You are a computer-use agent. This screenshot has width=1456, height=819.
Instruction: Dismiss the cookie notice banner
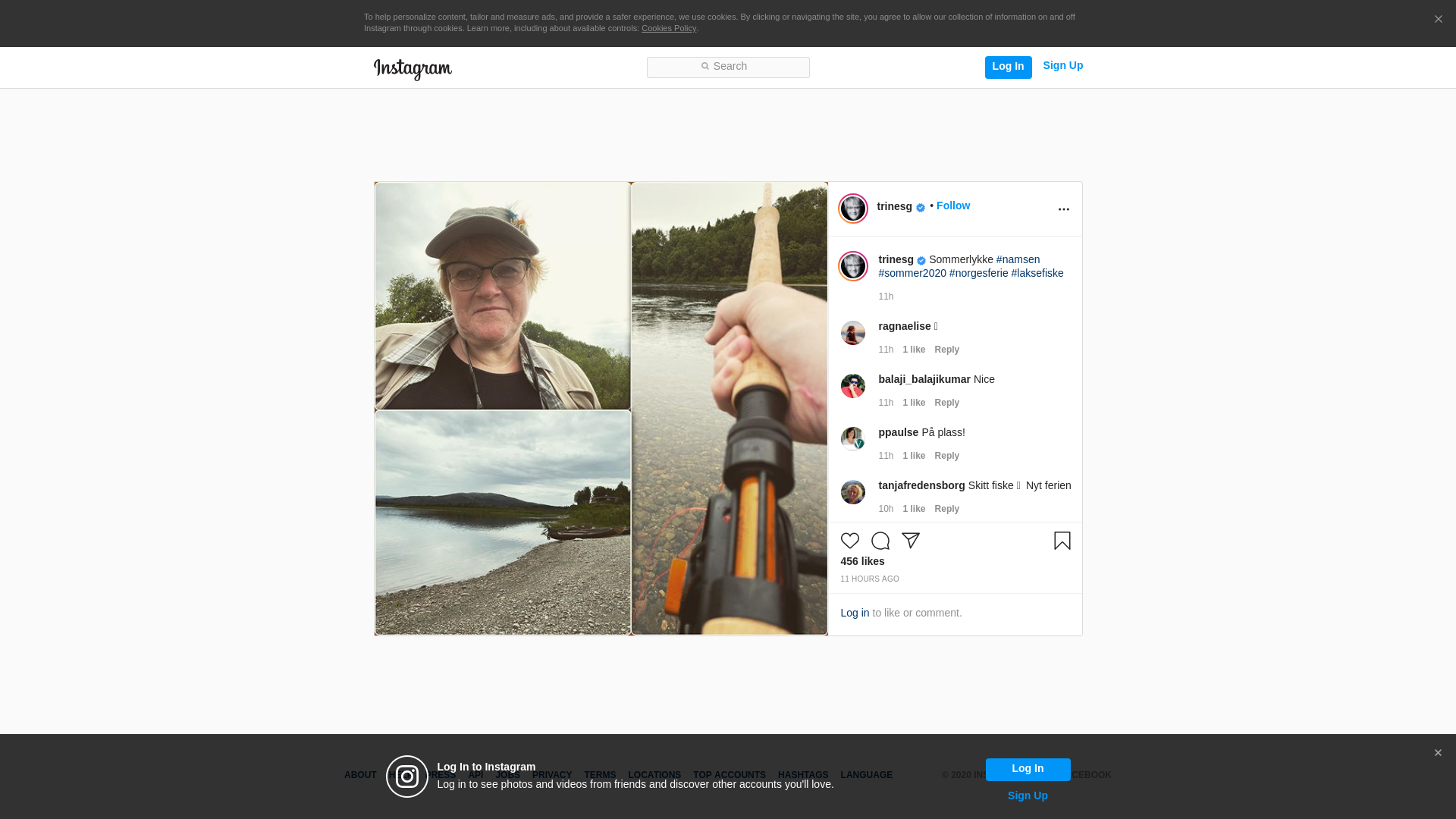[1438, 20]
